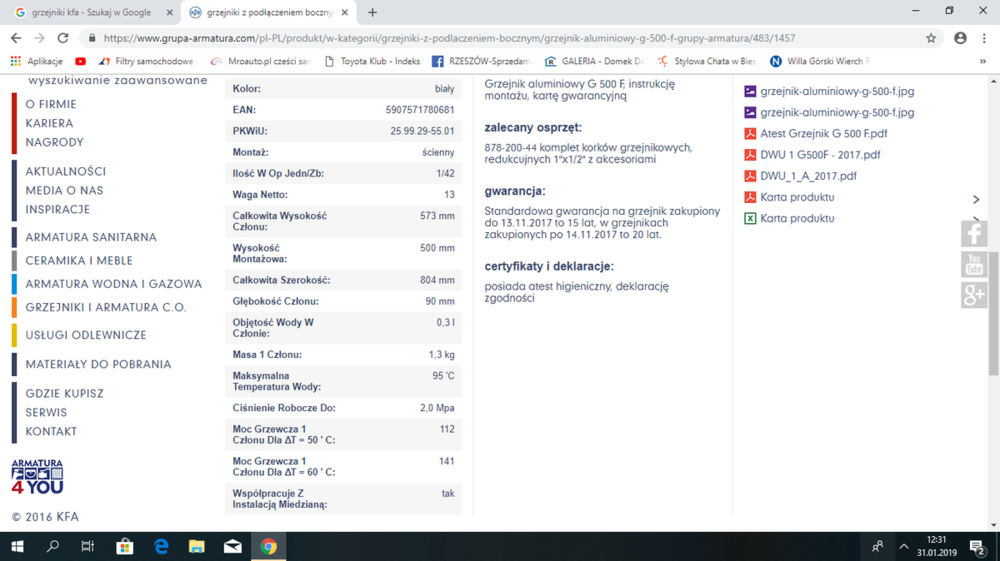Open Chrome from the Windows taskbar
Viewport: 1000px width, 561px height.
(x=269, y=547)
